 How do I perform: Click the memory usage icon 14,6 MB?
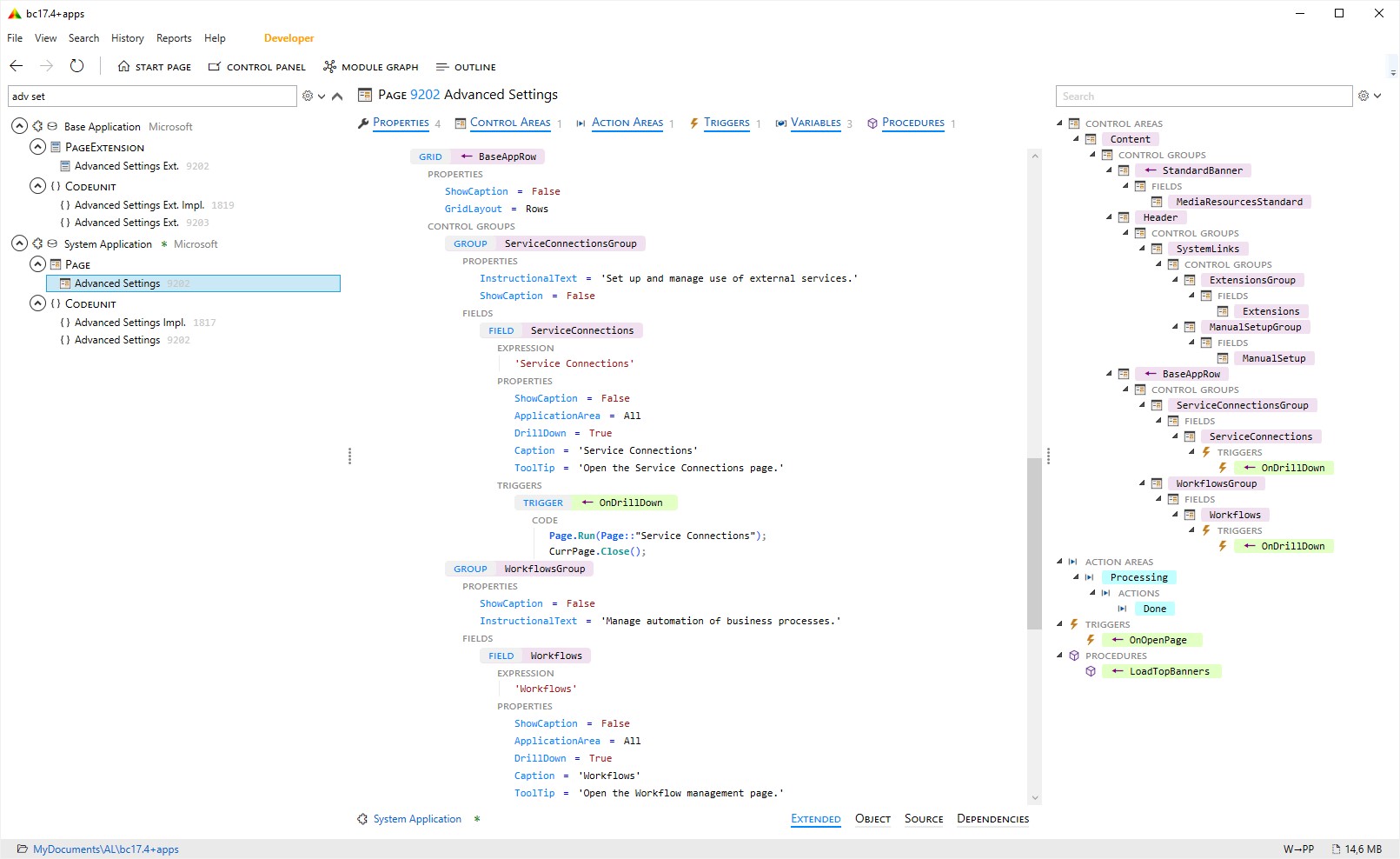click(1335, 849)
